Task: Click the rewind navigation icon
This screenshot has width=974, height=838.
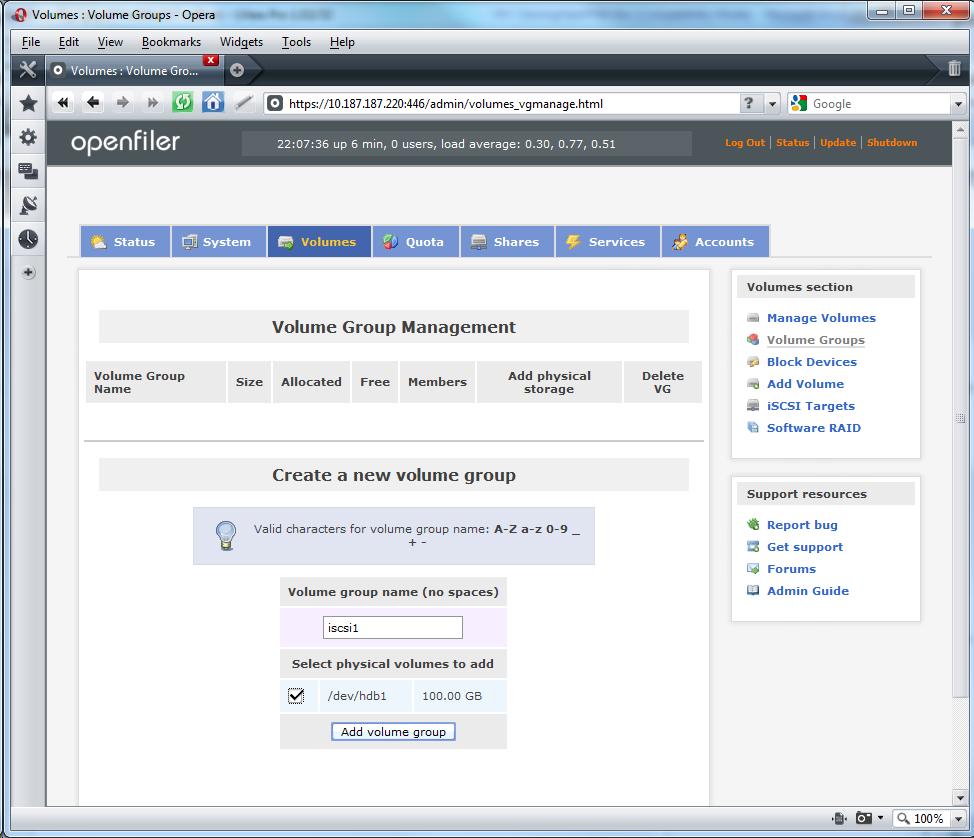Action: 63,103
